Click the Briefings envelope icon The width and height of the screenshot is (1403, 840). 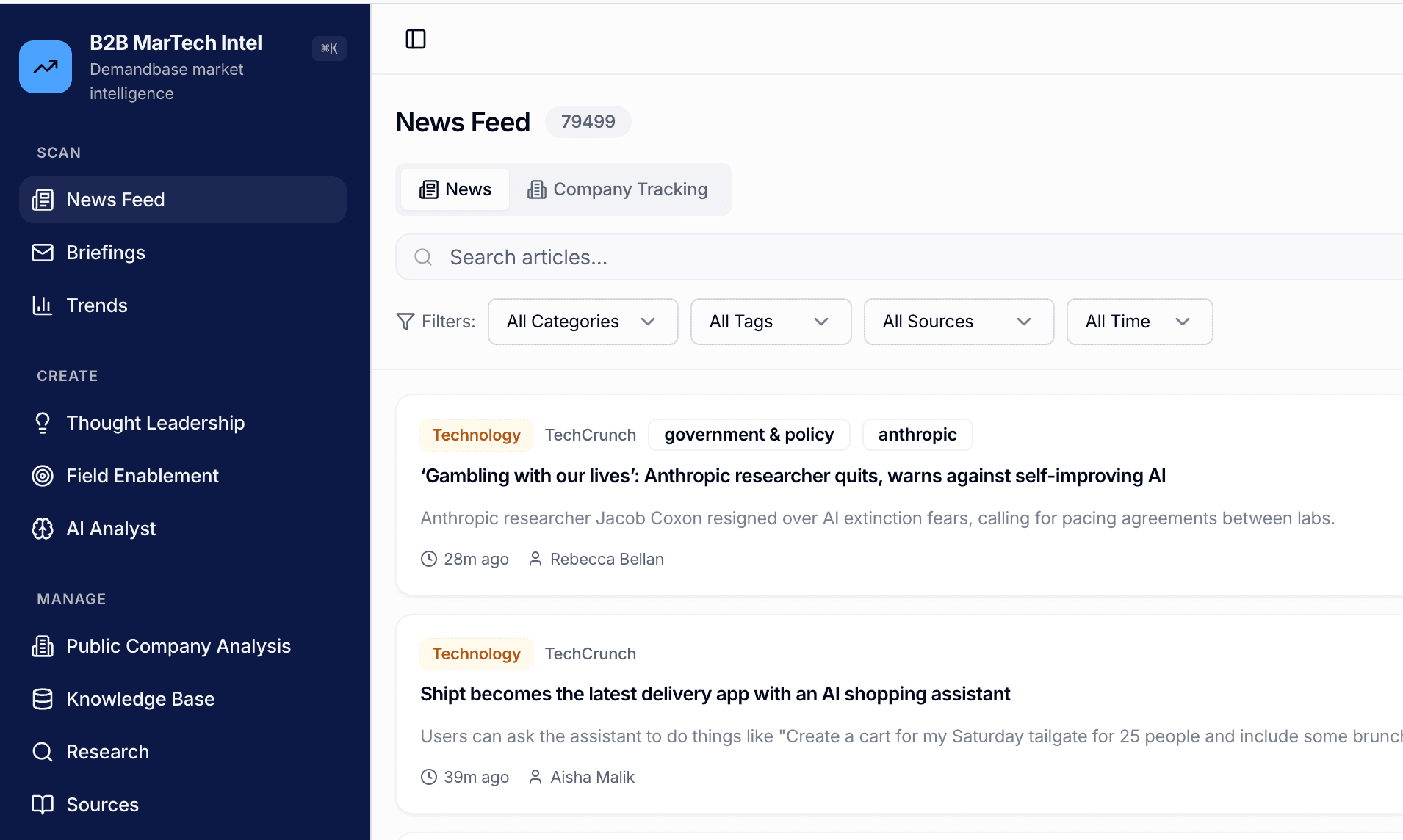click(43, 253)
